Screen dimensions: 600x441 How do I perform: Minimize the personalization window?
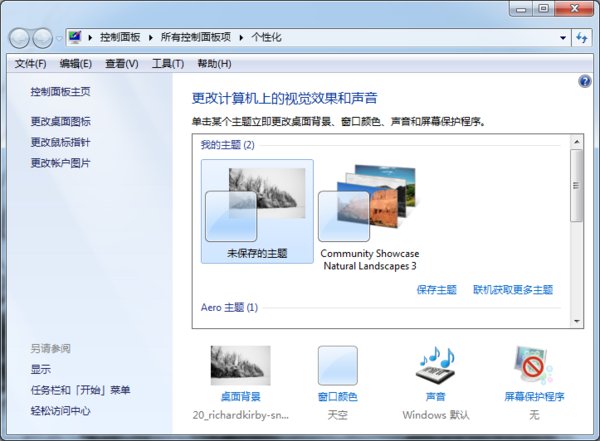[x=521, y=8]
